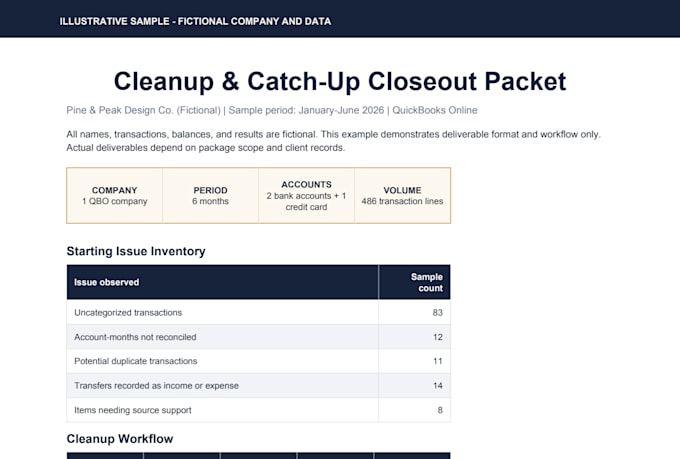Select the COMPANY '1 QBO company' summary card
Screen dimensions: 680x459
pos(114,196)
